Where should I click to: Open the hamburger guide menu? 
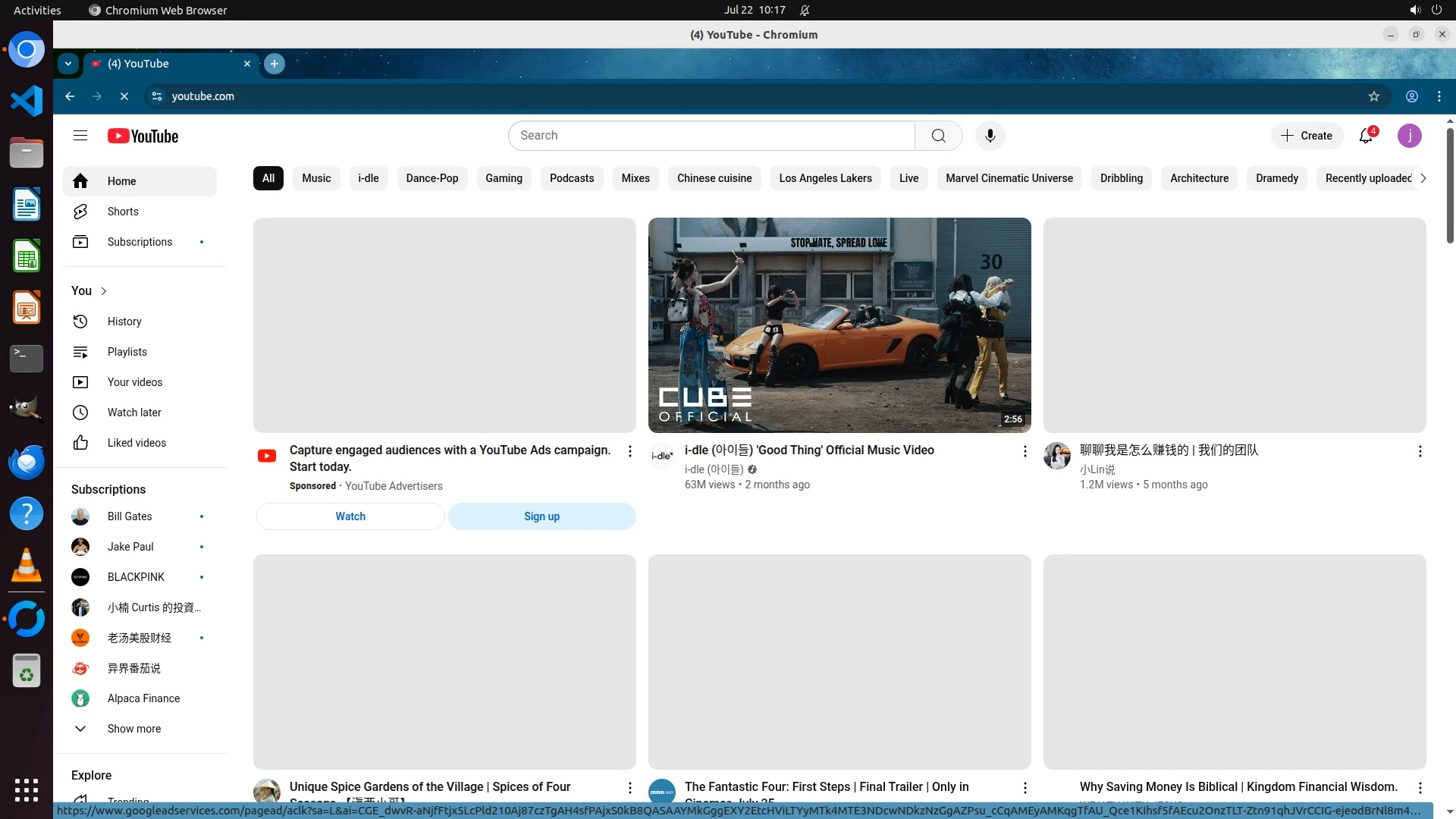point(80,136)
